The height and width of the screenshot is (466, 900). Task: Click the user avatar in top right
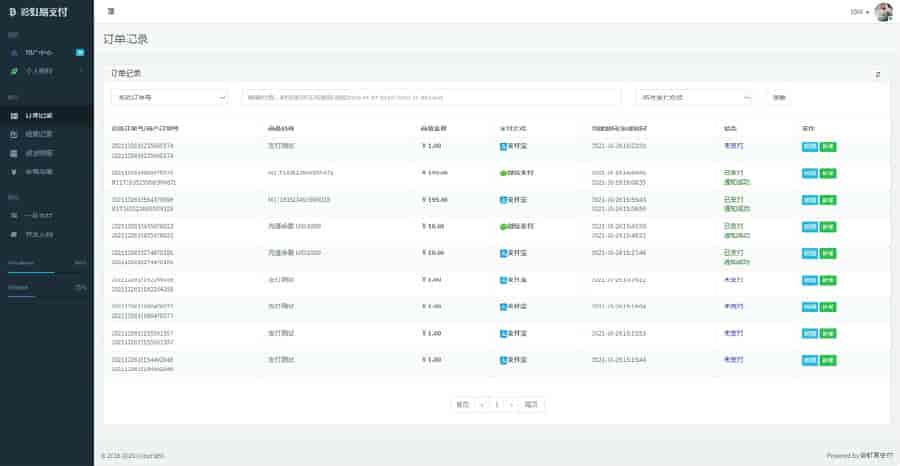tap(883, 12)
